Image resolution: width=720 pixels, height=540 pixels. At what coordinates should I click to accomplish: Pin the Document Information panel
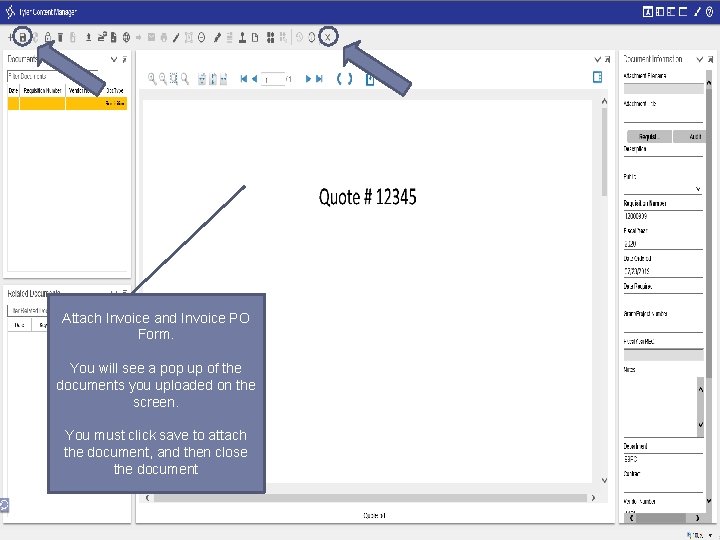point(710,59)
